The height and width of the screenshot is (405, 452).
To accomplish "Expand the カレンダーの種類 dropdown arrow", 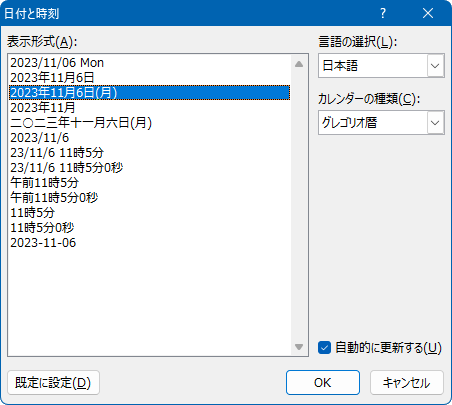I will (x=435, y=123).
